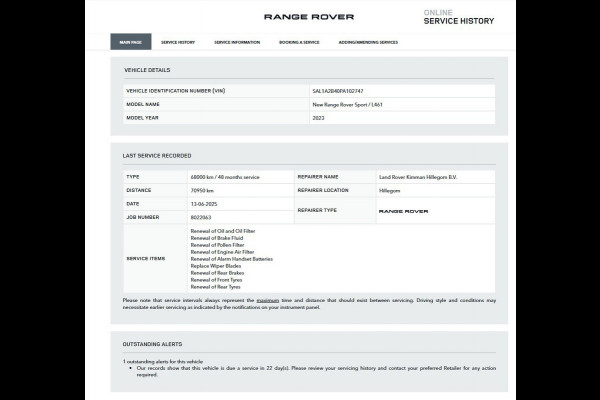
Task: Click the 1 outstanding alerts line
Action: [163, 361]
